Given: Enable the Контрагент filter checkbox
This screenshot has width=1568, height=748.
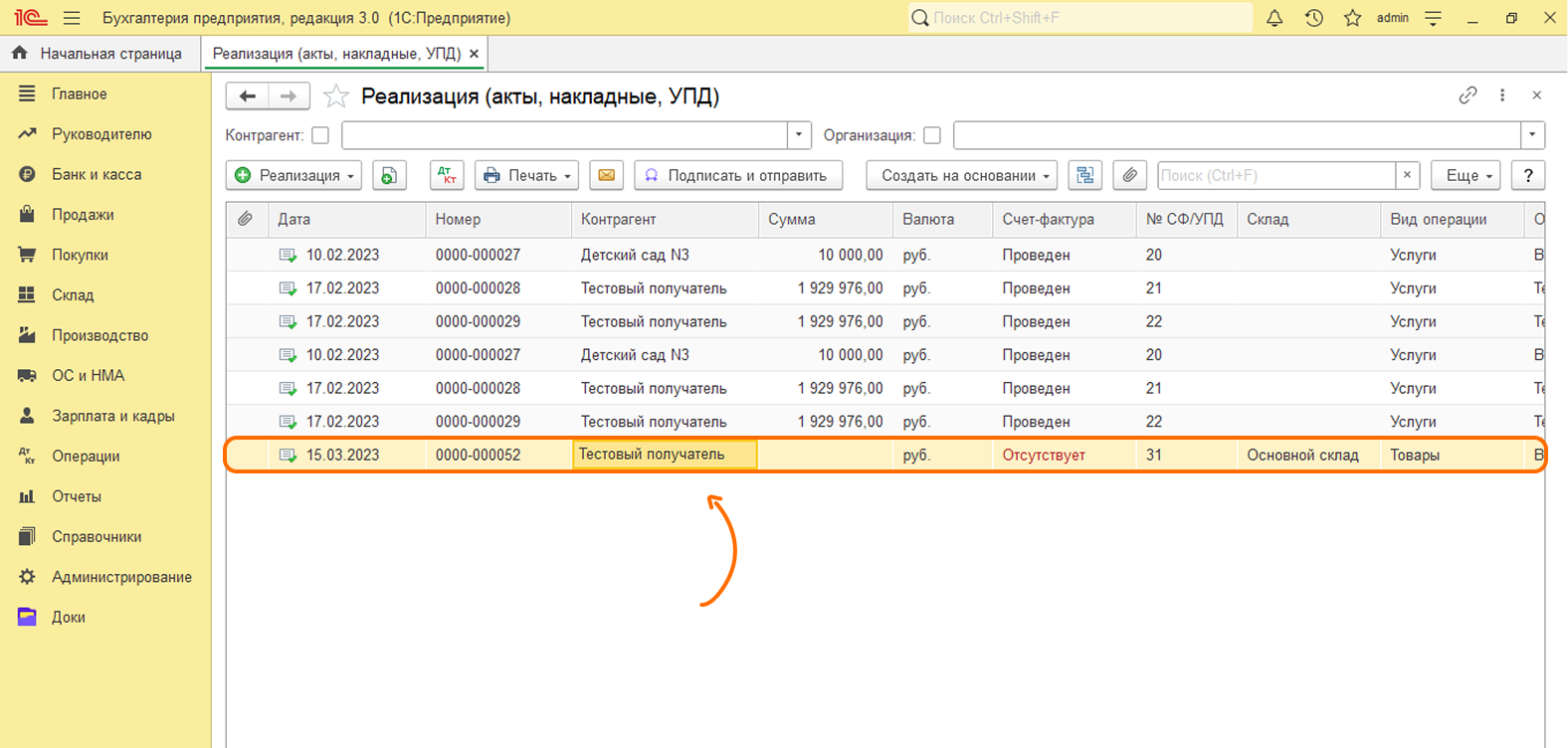Looking at the screenshot, I should coord(320,135).
